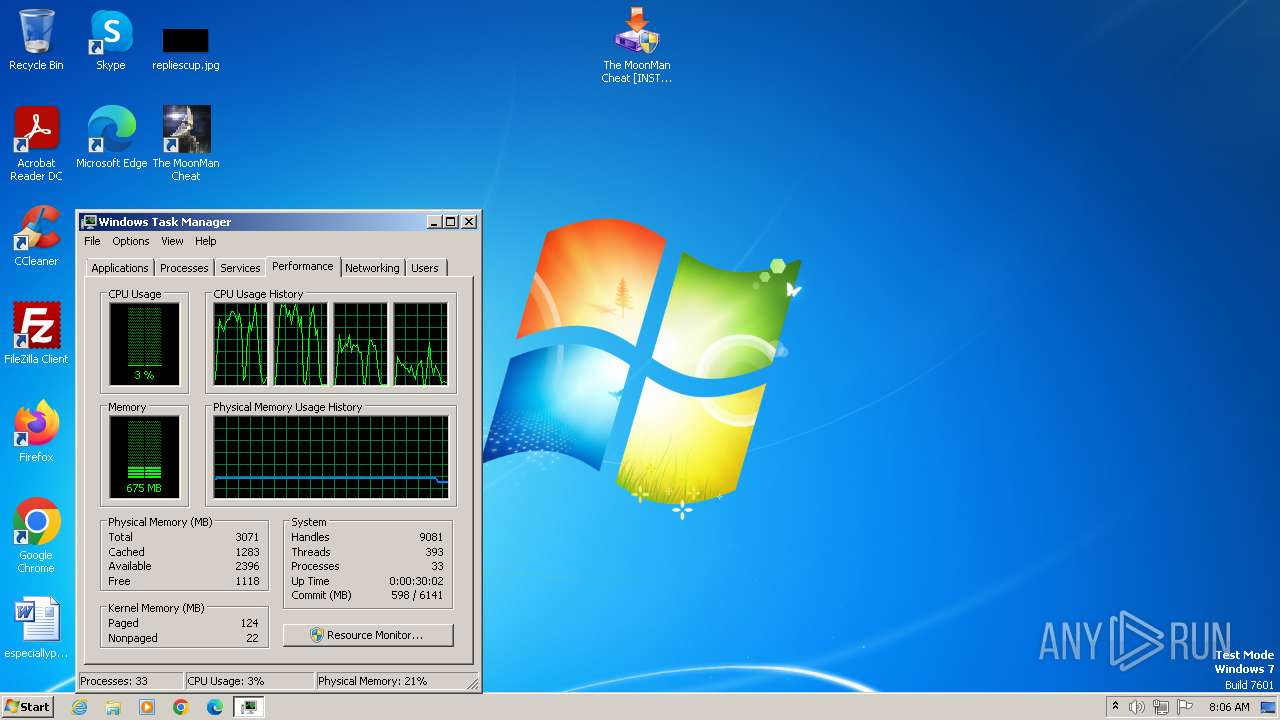Maximize the Windows Task Manager window

pos(451,222)
